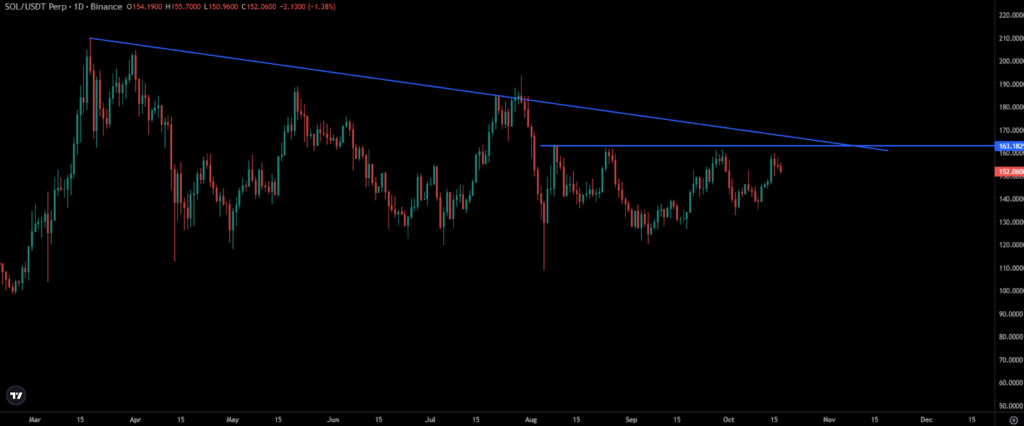Click the 110.000 price axis label
This screenshot has width=1024, height=426.
1010,268
